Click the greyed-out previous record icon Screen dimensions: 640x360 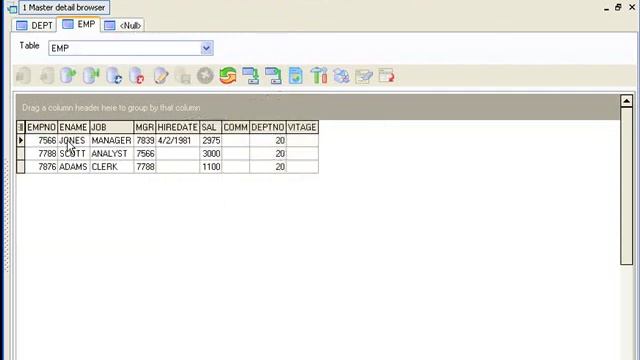click(x=47, y=76)
